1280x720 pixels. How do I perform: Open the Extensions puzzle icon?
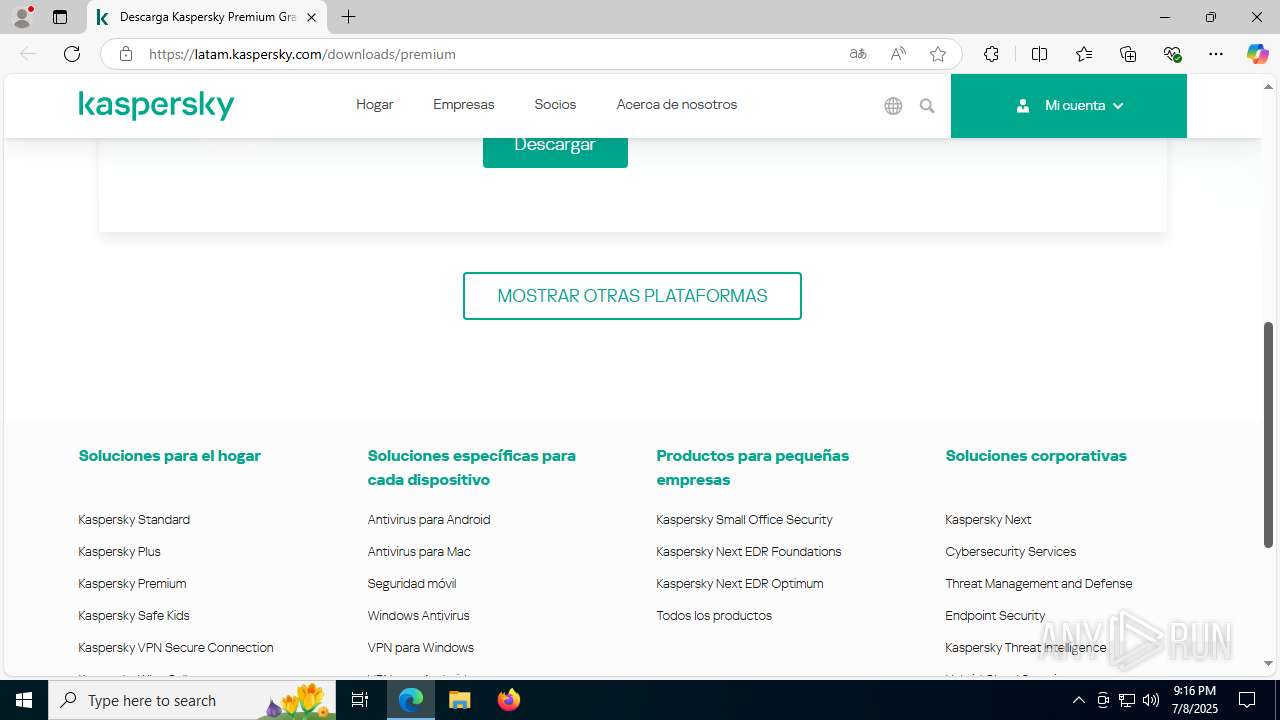[x=991, y=54]
